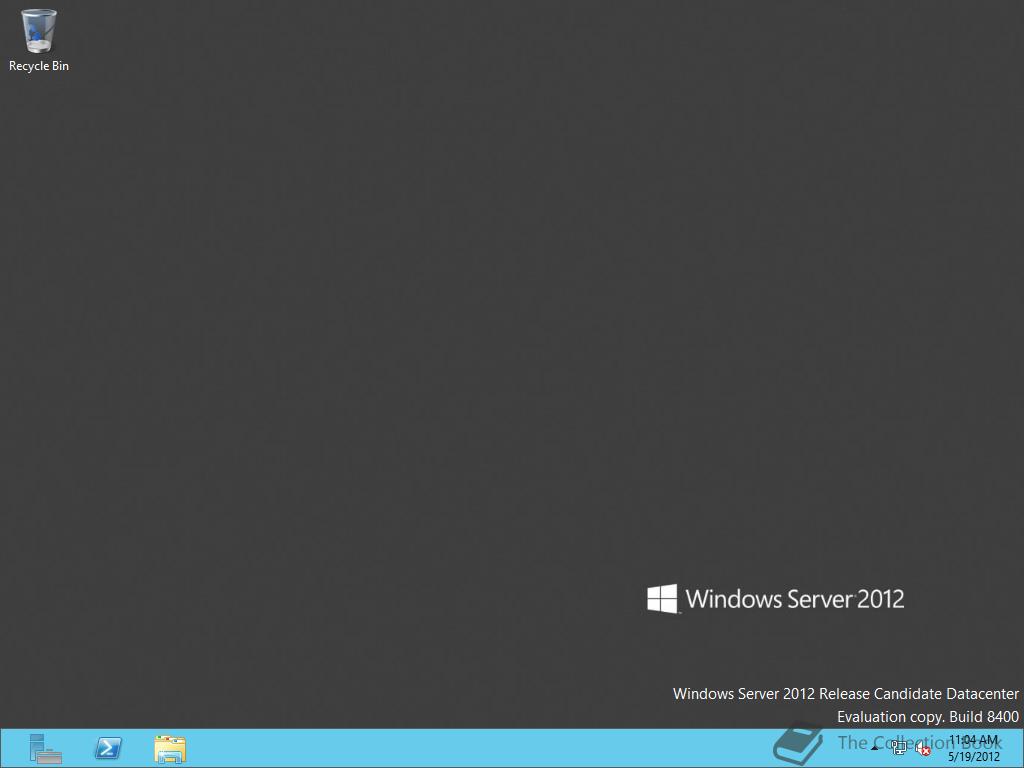Open Server Manager from the taskbar
1024x768 pixels.
tap(45, 748)
